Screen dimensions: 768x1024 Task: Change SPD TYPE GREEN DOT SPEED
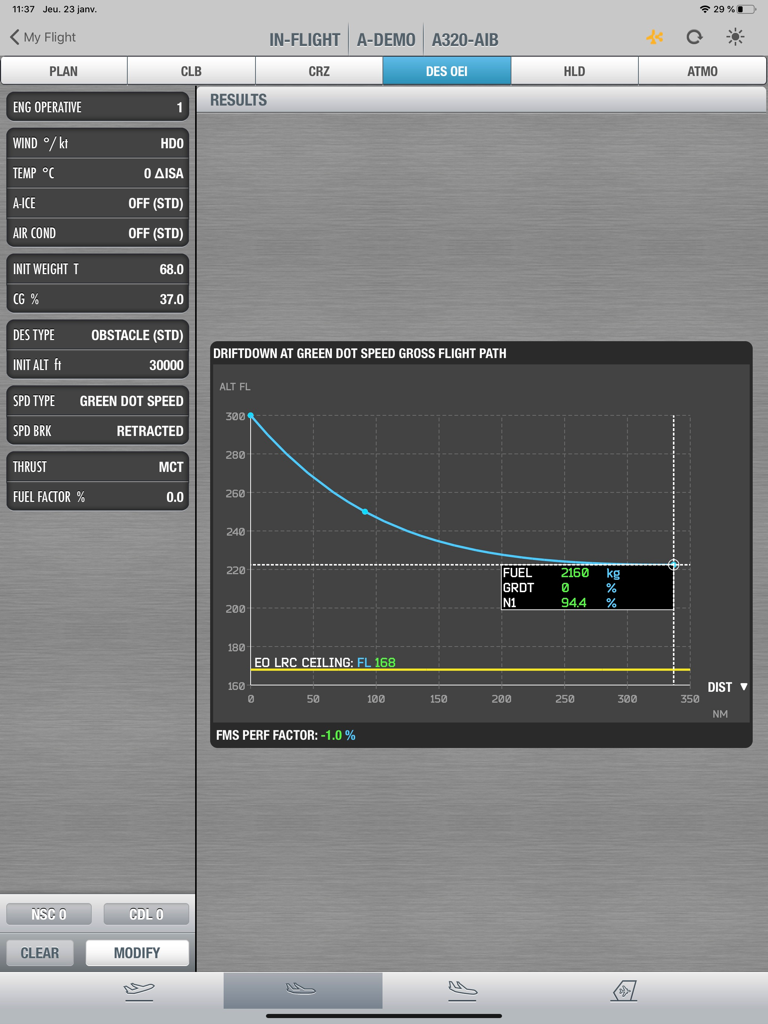click(98, 401)
